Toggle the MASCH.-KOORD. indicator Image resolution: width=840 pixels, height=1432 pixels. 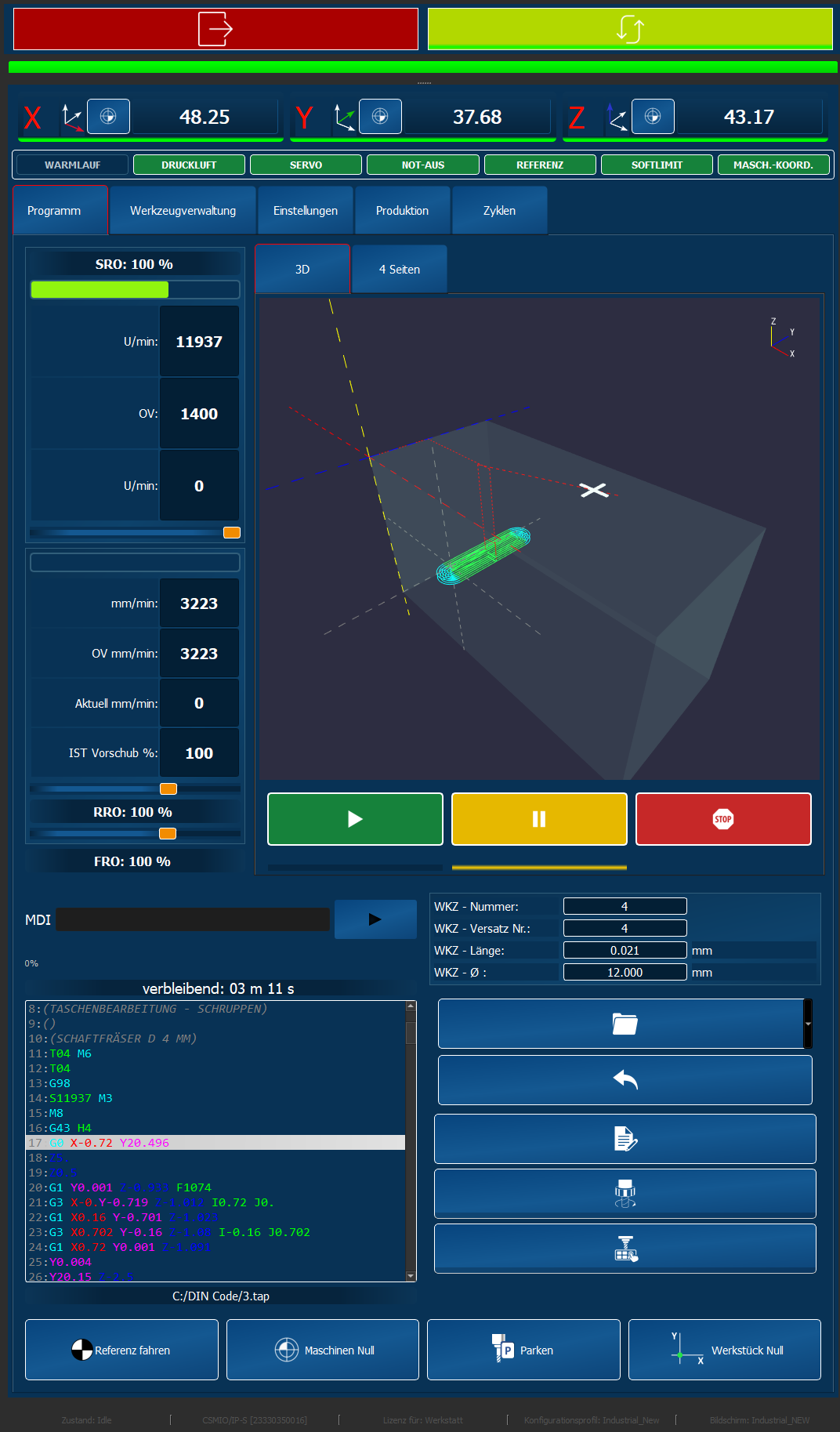pos(773,165)
